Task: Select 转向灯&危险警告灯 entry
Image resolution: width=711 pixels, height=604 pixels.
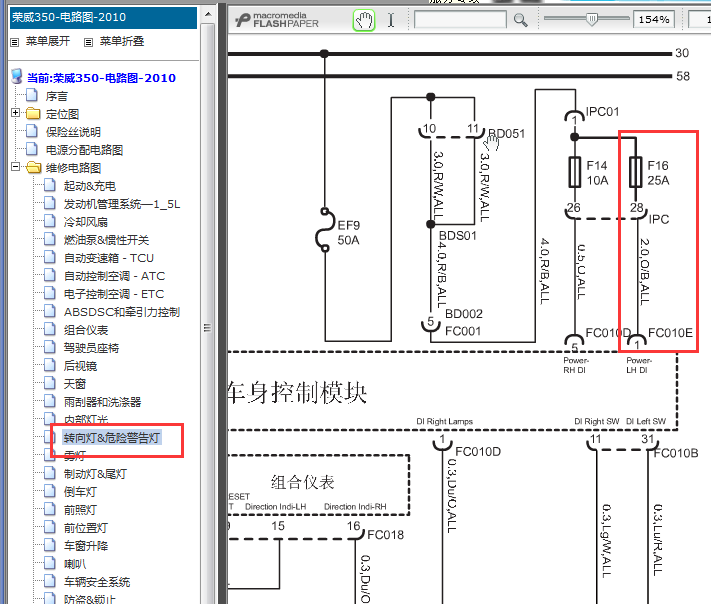Action: click(x=112, y=438)
